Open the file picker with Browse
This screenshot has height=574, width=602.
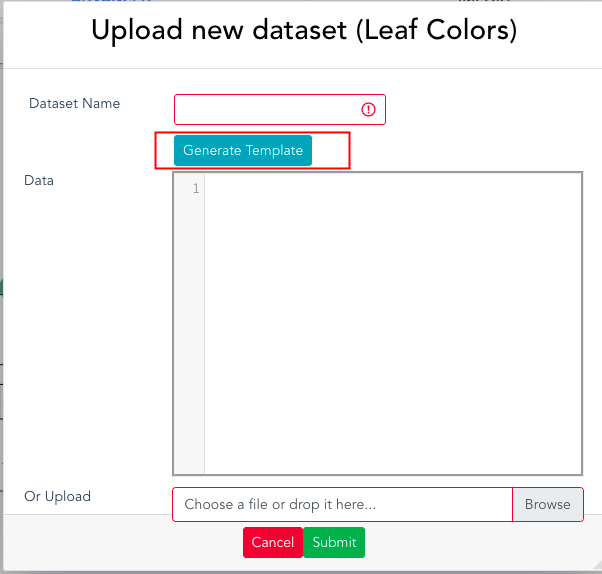click(x=547, y=504)
